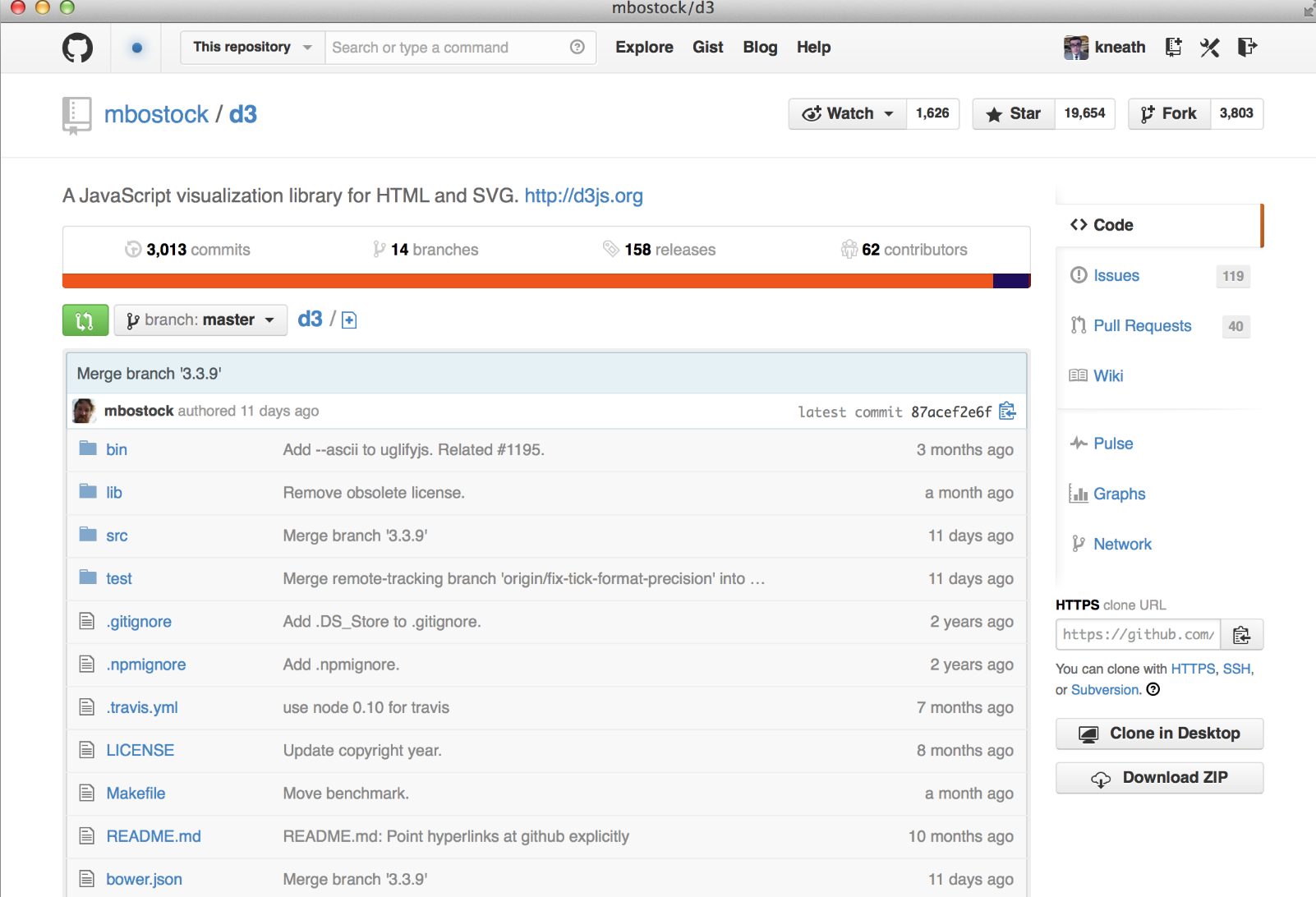Click the dark purple language bar segment

pos(1011,281)
